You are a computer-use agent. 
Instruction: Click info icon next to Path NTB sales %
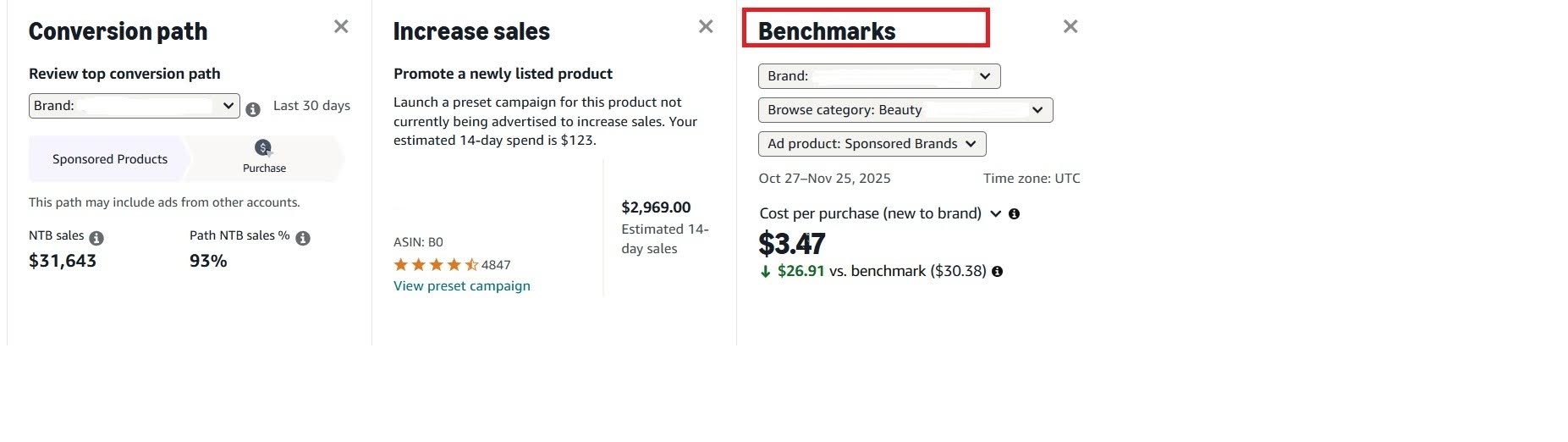(x=303, y=238)
